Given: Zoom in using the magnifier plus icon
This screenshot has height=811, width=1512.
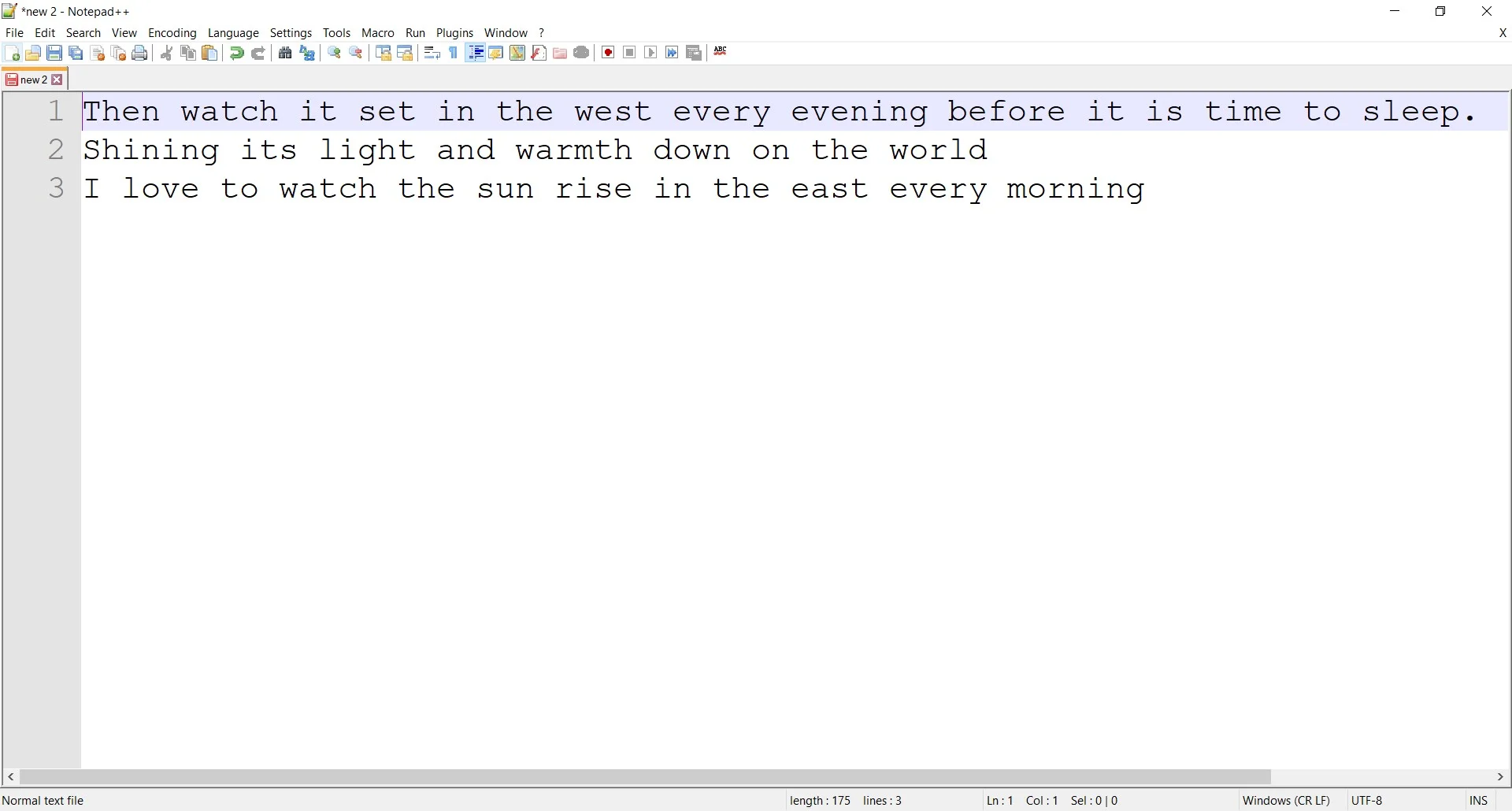Looking at the screenshot, I should coord(334,53).
